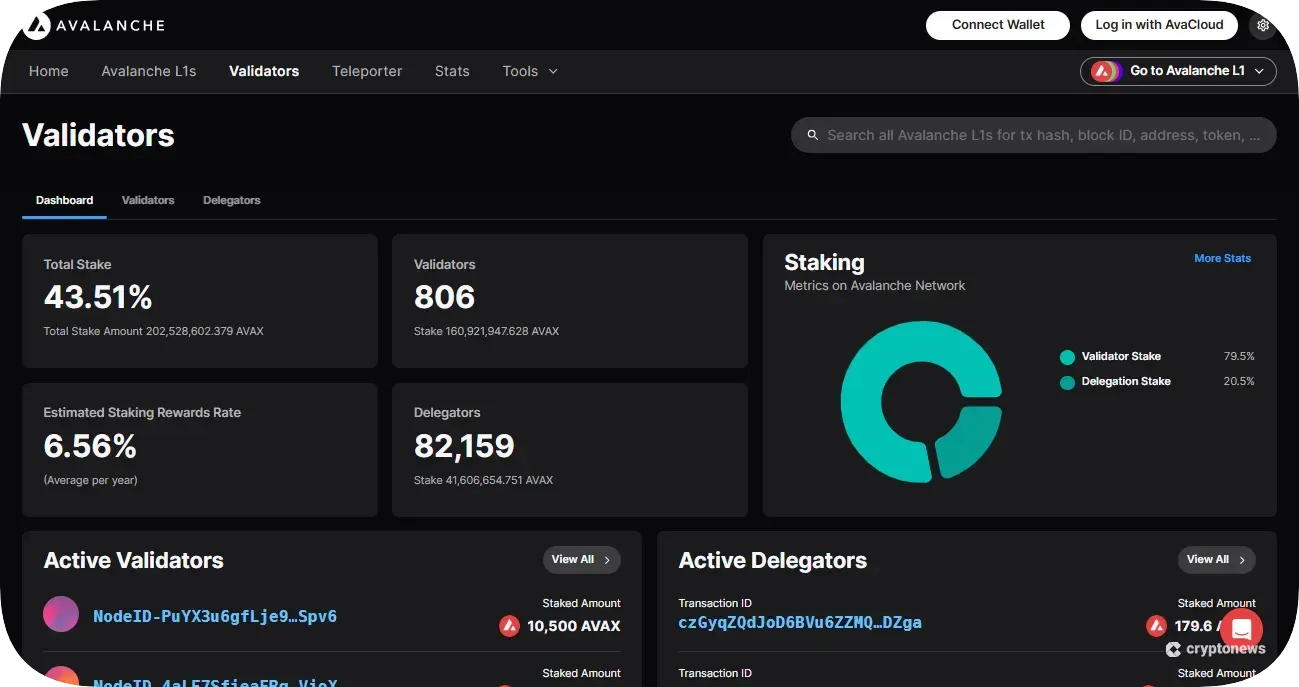Click the AVAX icon next to the 179.6 amount
The height and width of the screenshot is (687, 1299).
click(x=1157, y=626)
